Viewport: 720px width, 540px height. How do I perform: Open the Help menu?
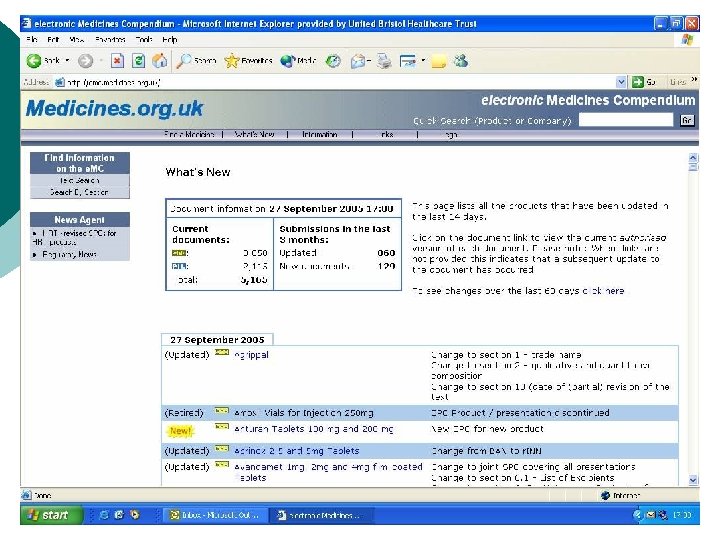click(169, 39)
